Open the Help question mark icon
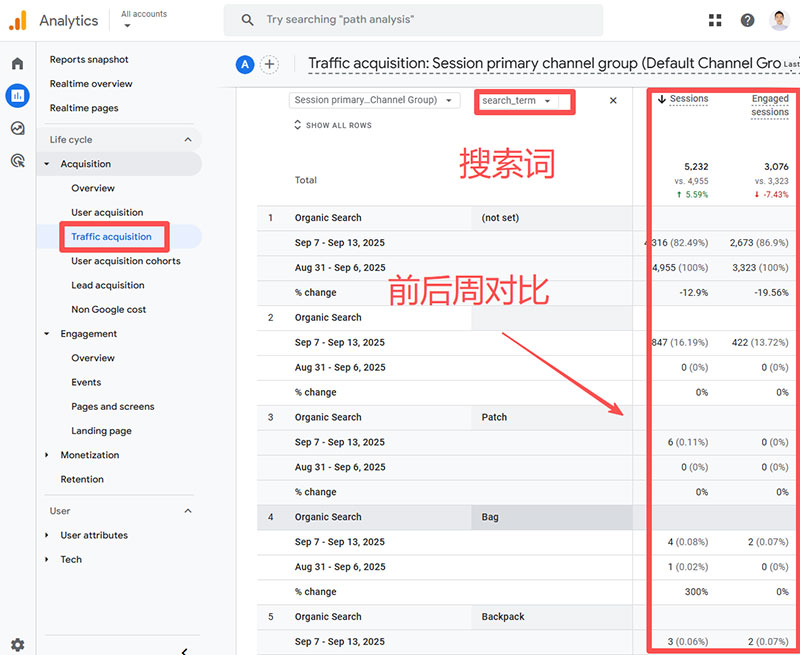The image size is (800, 655). 747,20
